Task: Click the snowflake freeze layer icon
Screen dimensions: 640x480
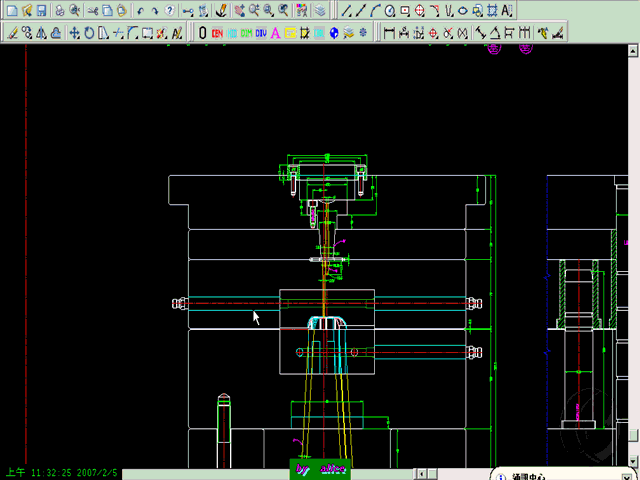Action: (x=363, y=33)
